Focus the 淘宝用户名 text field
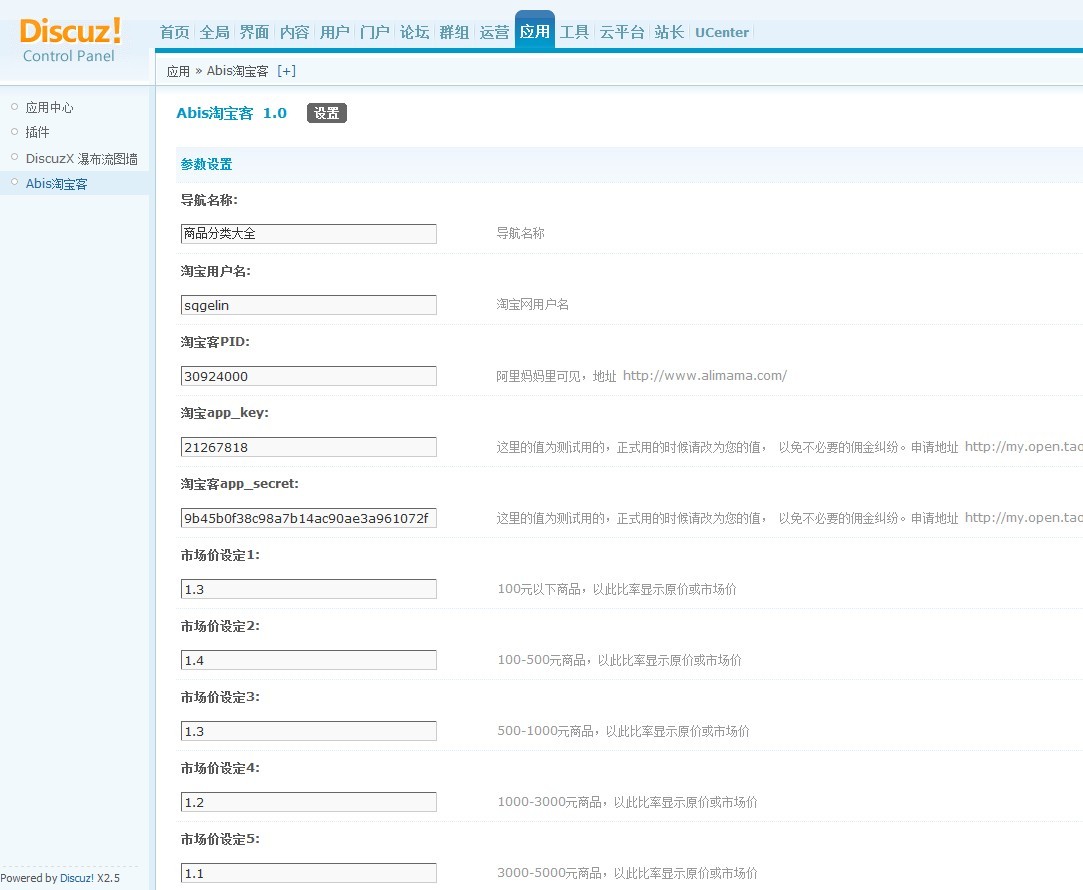1083x890 pixels. pyautogui.click(x=308, y=305)
